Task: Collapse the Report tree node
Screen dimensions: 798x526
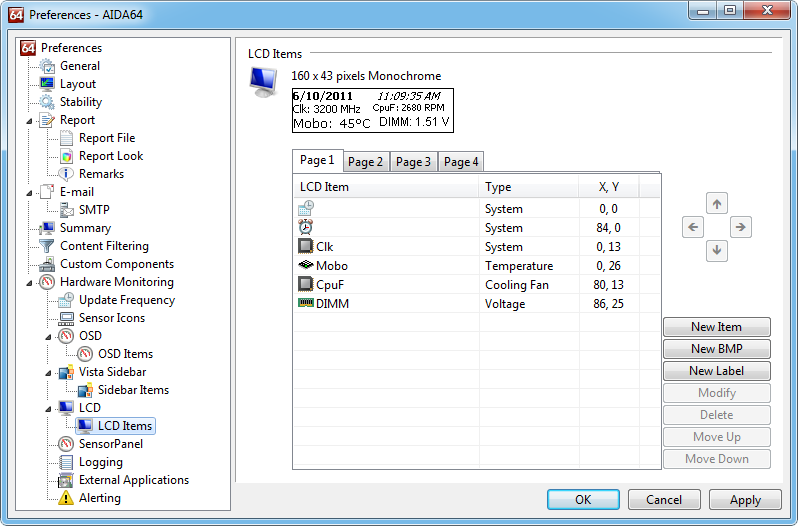Action: [30, 121]
